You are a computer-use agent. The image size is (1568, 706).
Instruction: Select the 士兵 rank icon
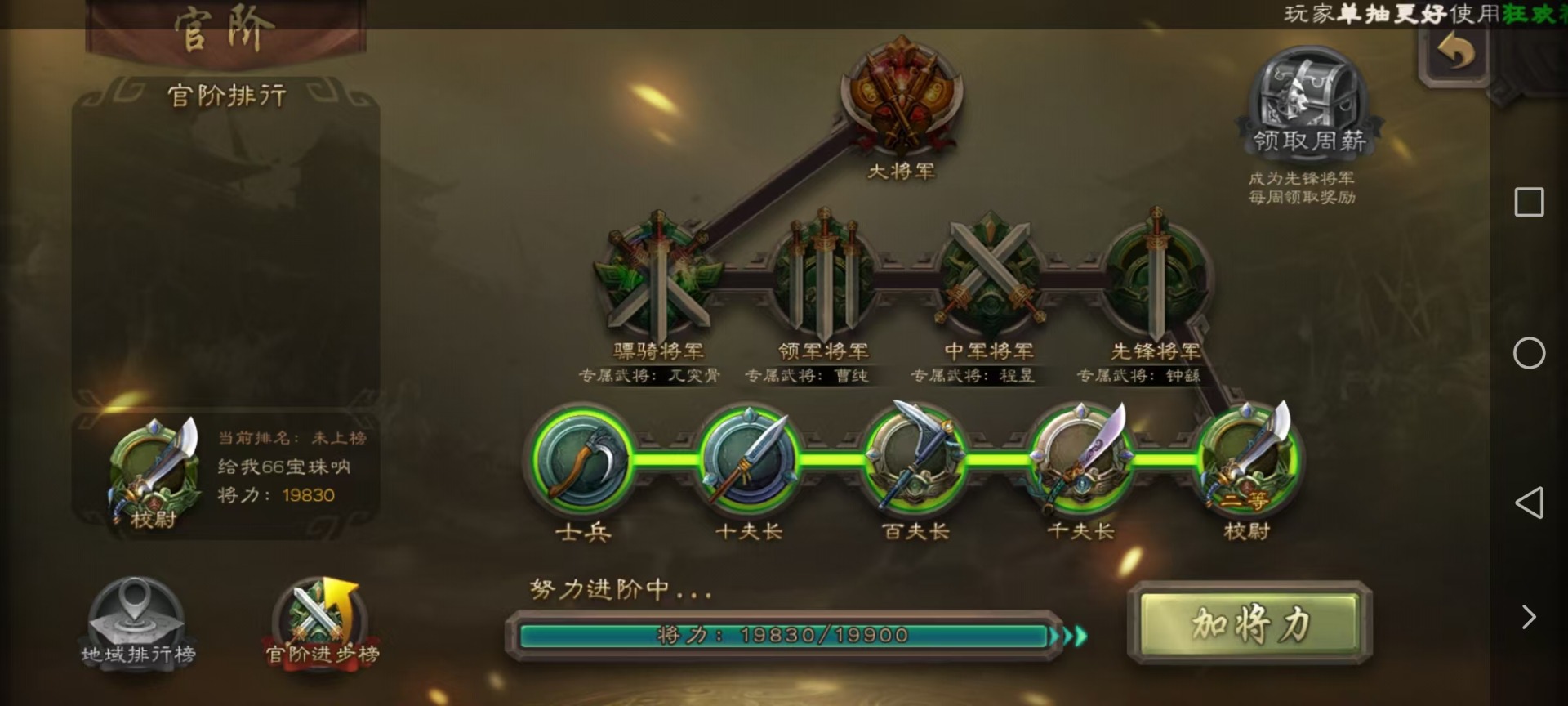(x=582, y=458)
